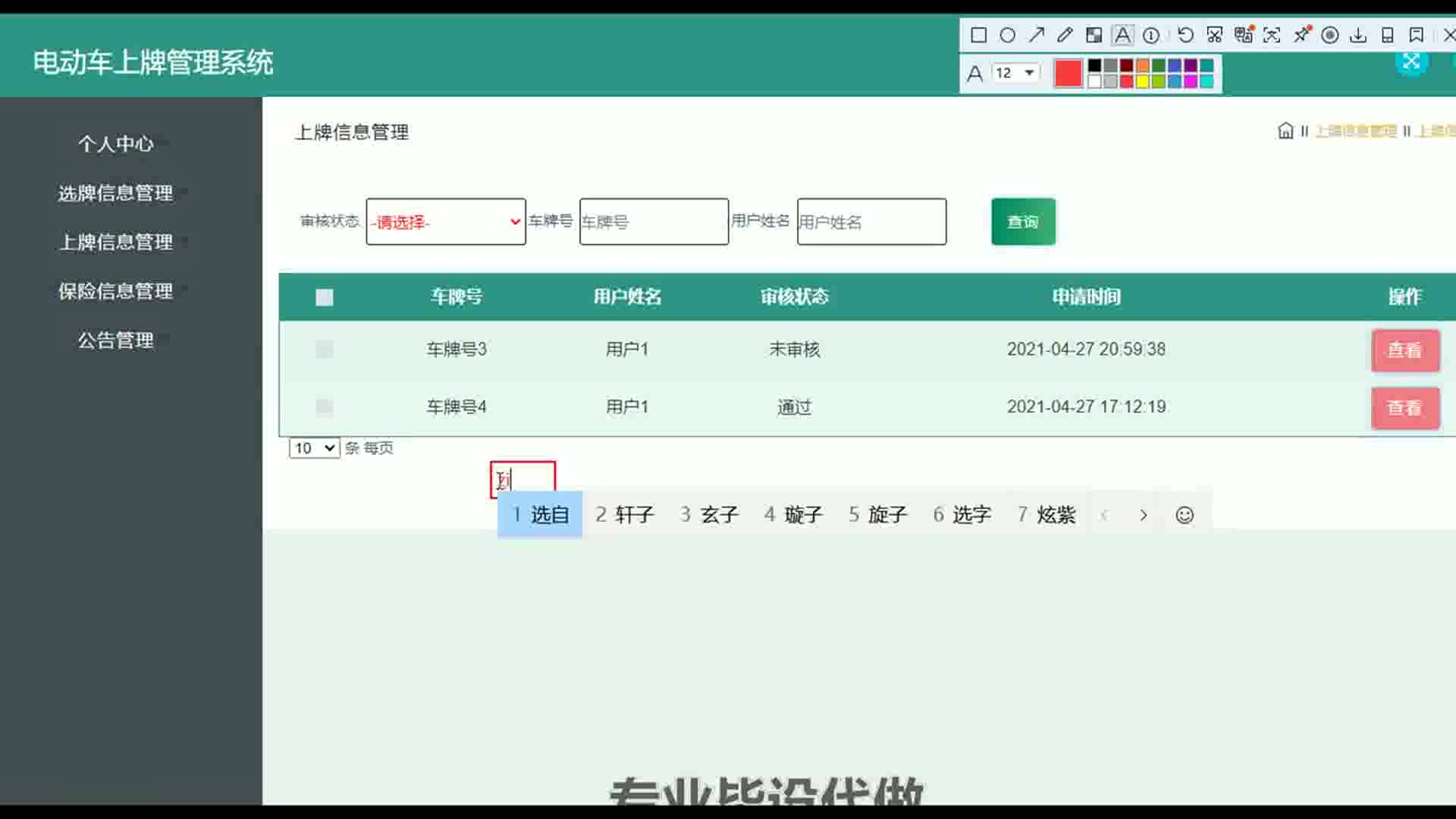The image size is (1456, 819).
Task: Pick the yellow color swatch
Action: click(1142, 82)
